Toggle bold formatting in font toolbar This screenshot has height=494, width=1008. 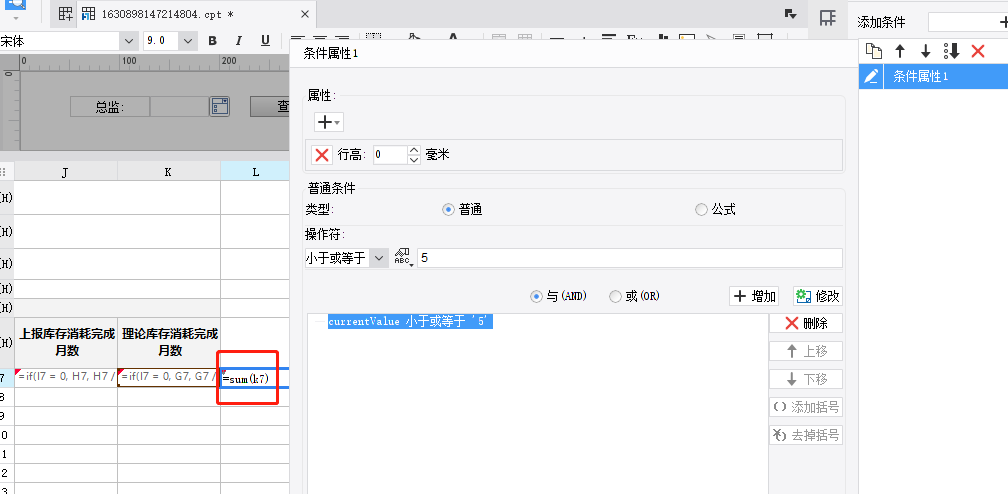213,41
